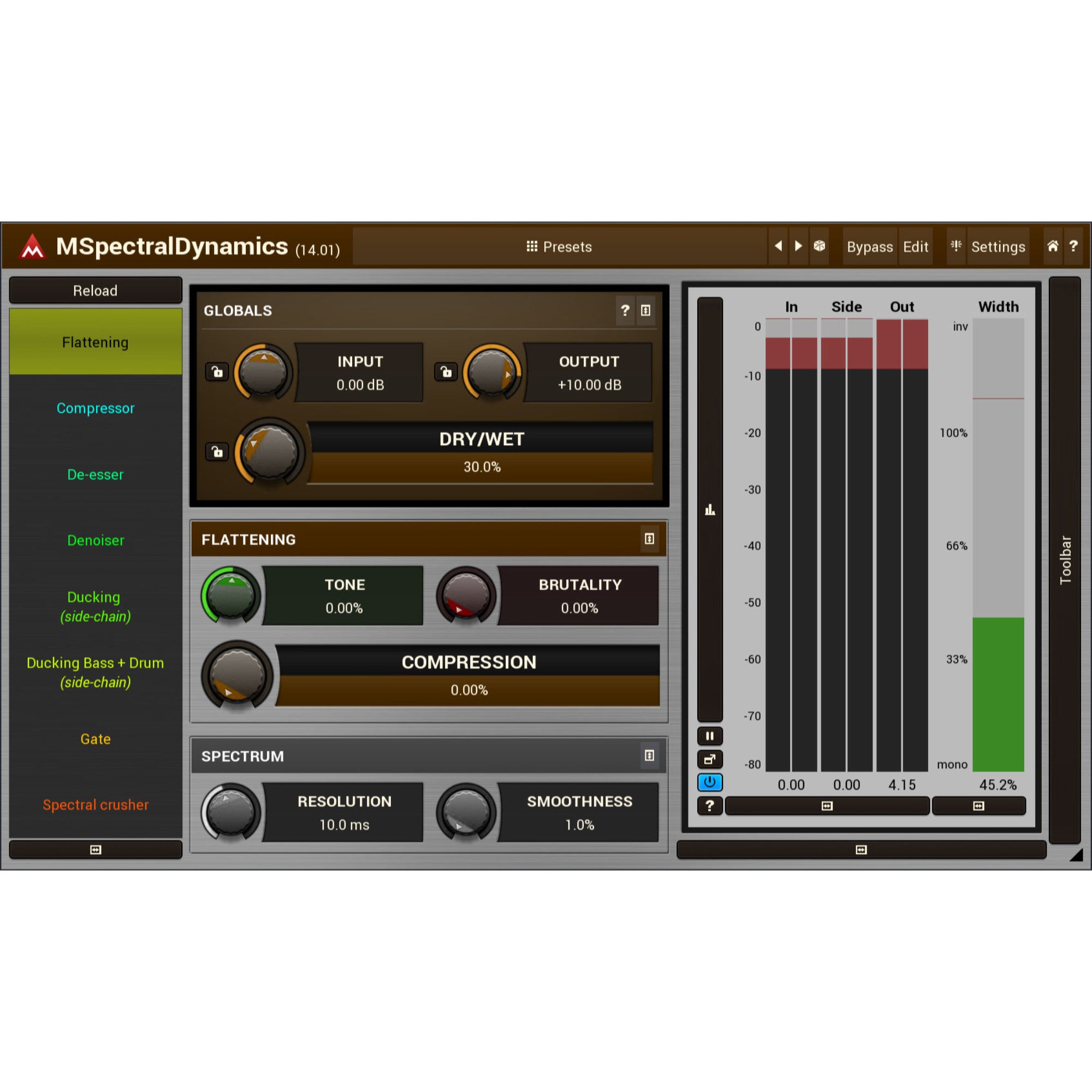Switch to Edit mode
Viewport: 1092px width, 1092px height.
915,246
